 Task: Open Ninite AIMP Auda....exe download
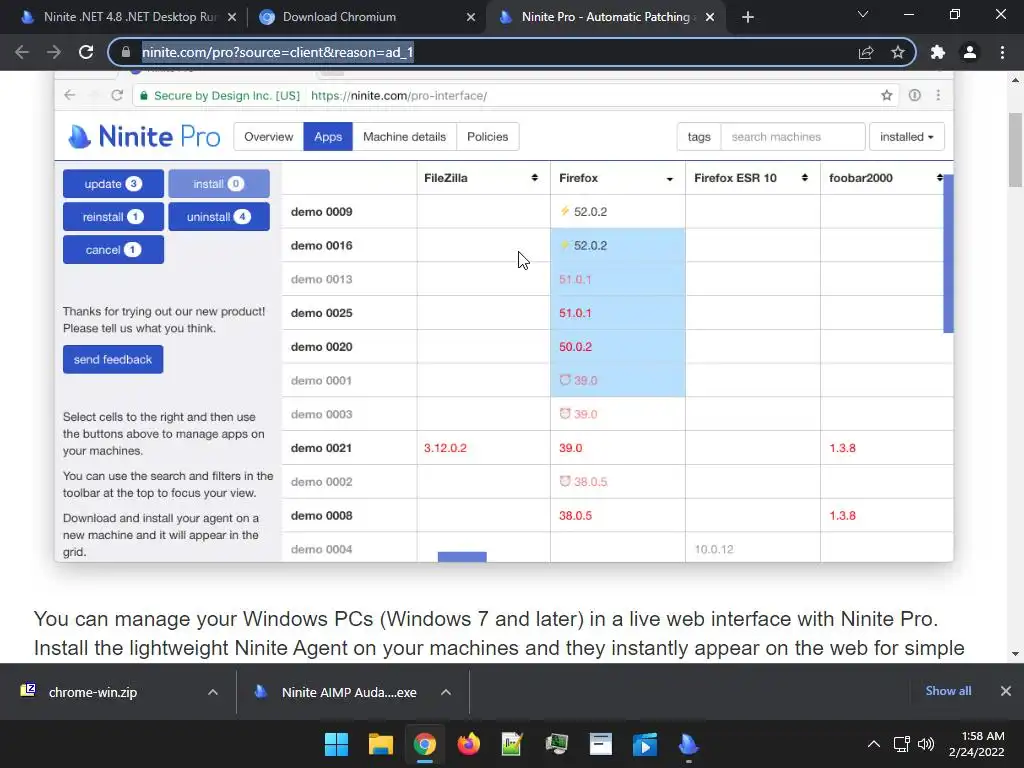pos(349,692)
